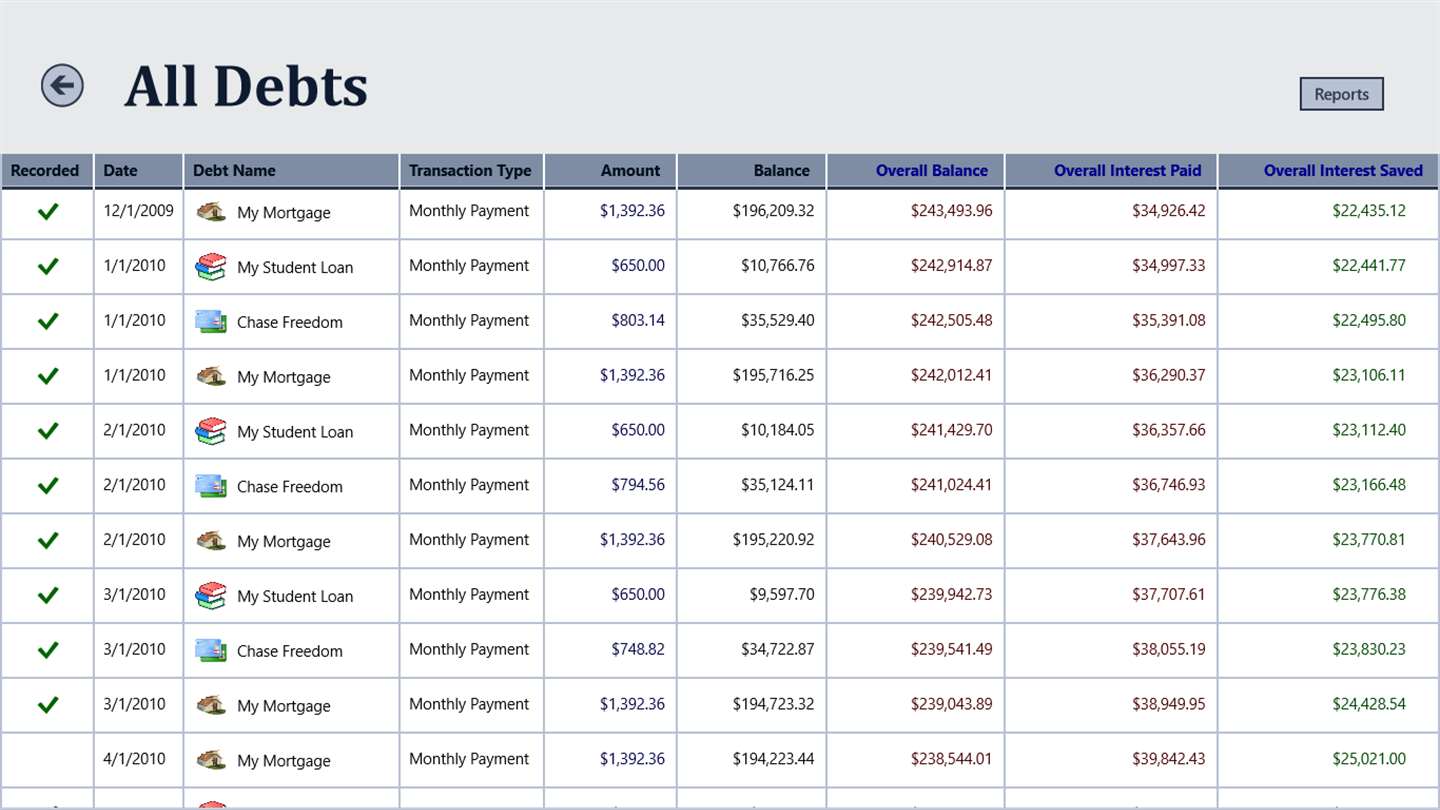Click books icon for 1/1/2010 student loan
The width and height of the screenshot is (1440, 810).
[210, 267]
